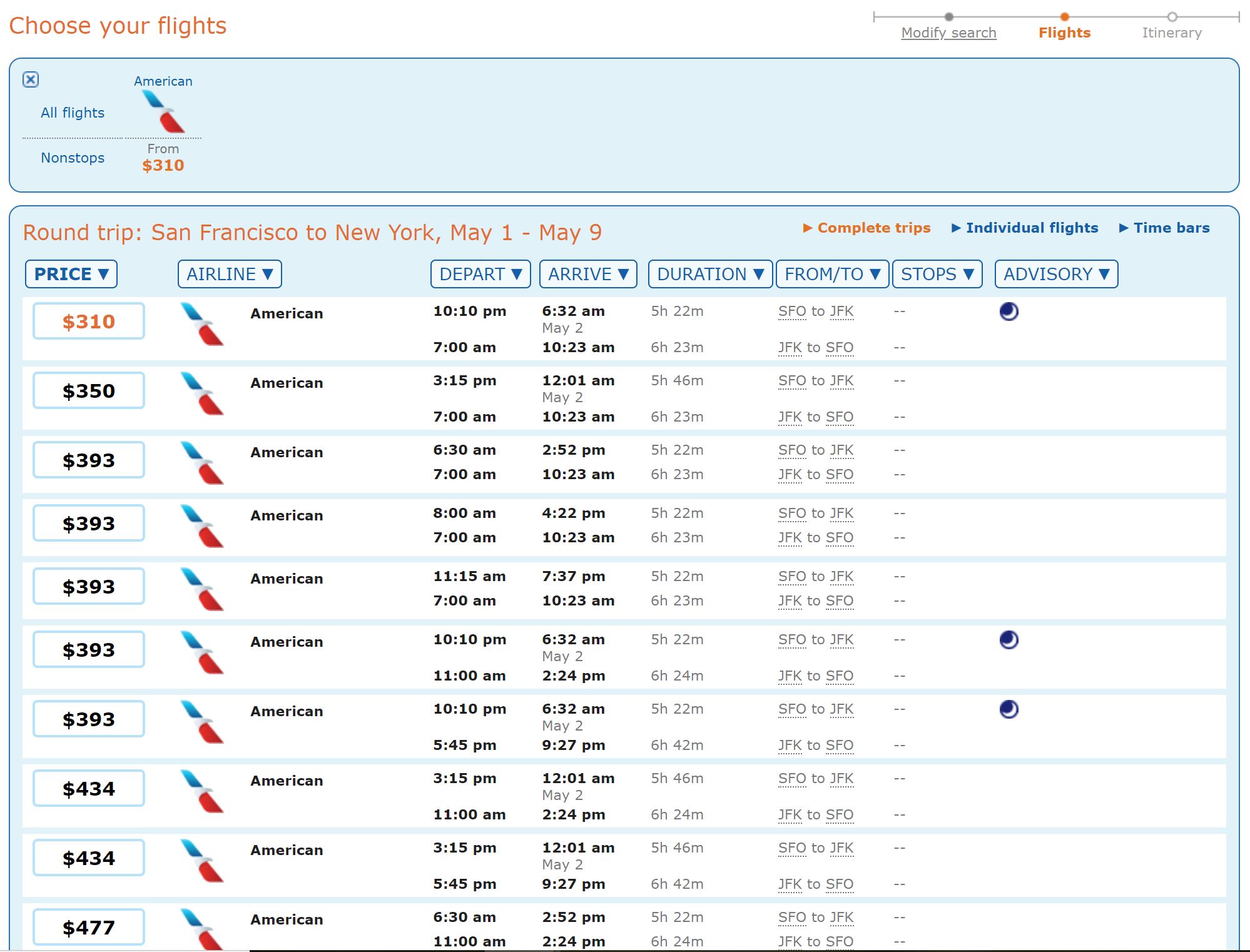Image resolution: width=1250 pixels, height=952 pixels.
Task: Close the airline filter panel with X
Action: click(31, 79)
